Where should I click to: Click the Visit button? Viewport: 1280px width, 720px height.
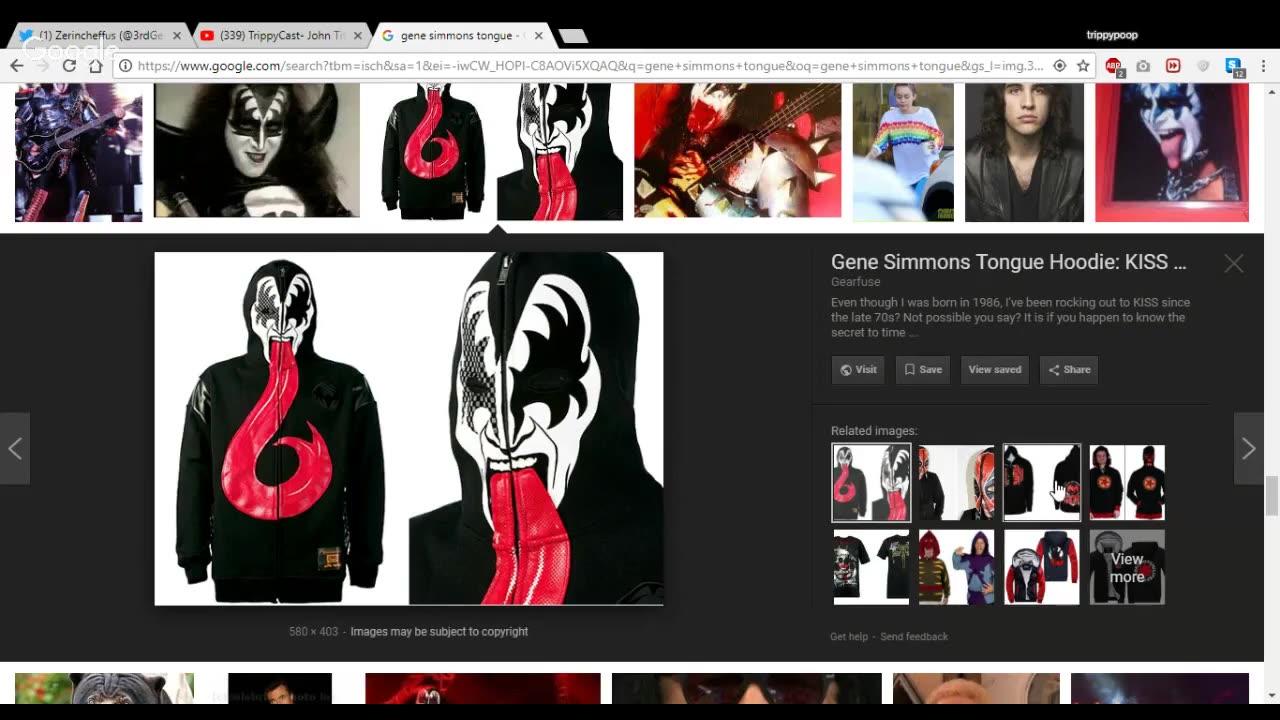(858, 369)
